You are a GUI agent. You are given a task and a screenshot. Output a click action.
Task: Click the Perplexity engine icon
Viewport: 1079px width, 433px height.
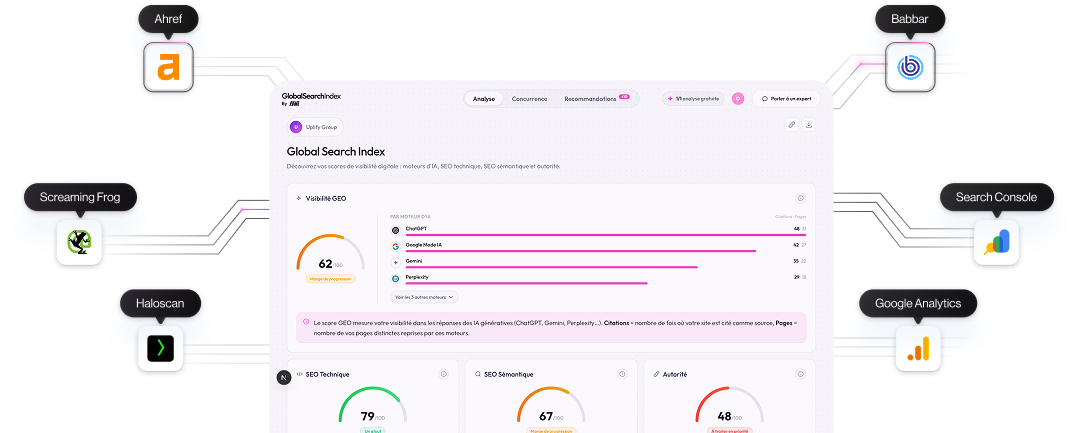click(396, 279)
